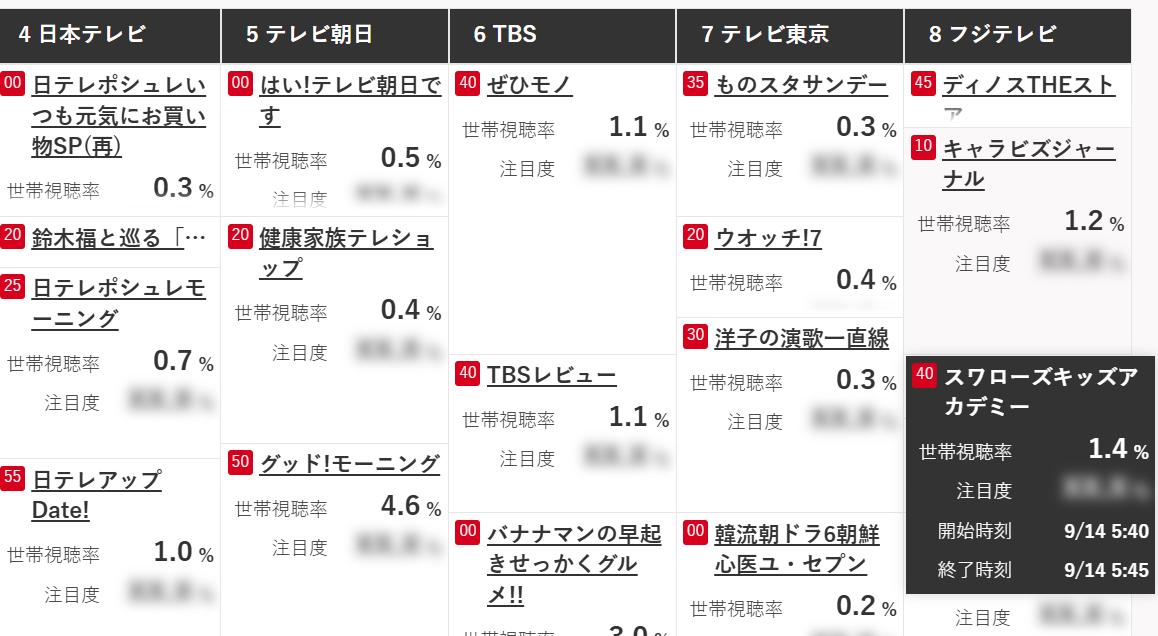Open the ウオッチ!7 program link

coord(767,238)
